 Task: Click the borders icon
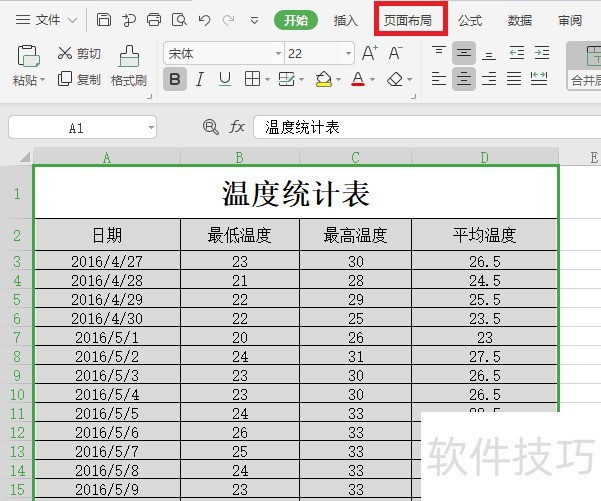[x=252, y=79]
